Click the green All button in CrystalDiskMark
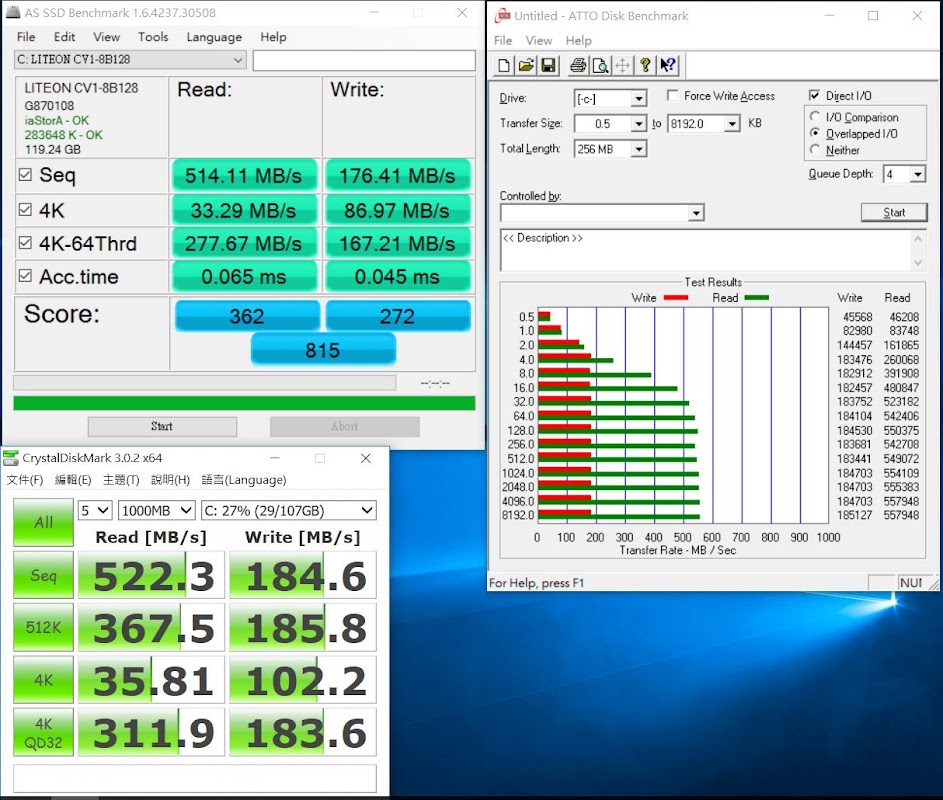The image size is (943, 800). point(43,522)
